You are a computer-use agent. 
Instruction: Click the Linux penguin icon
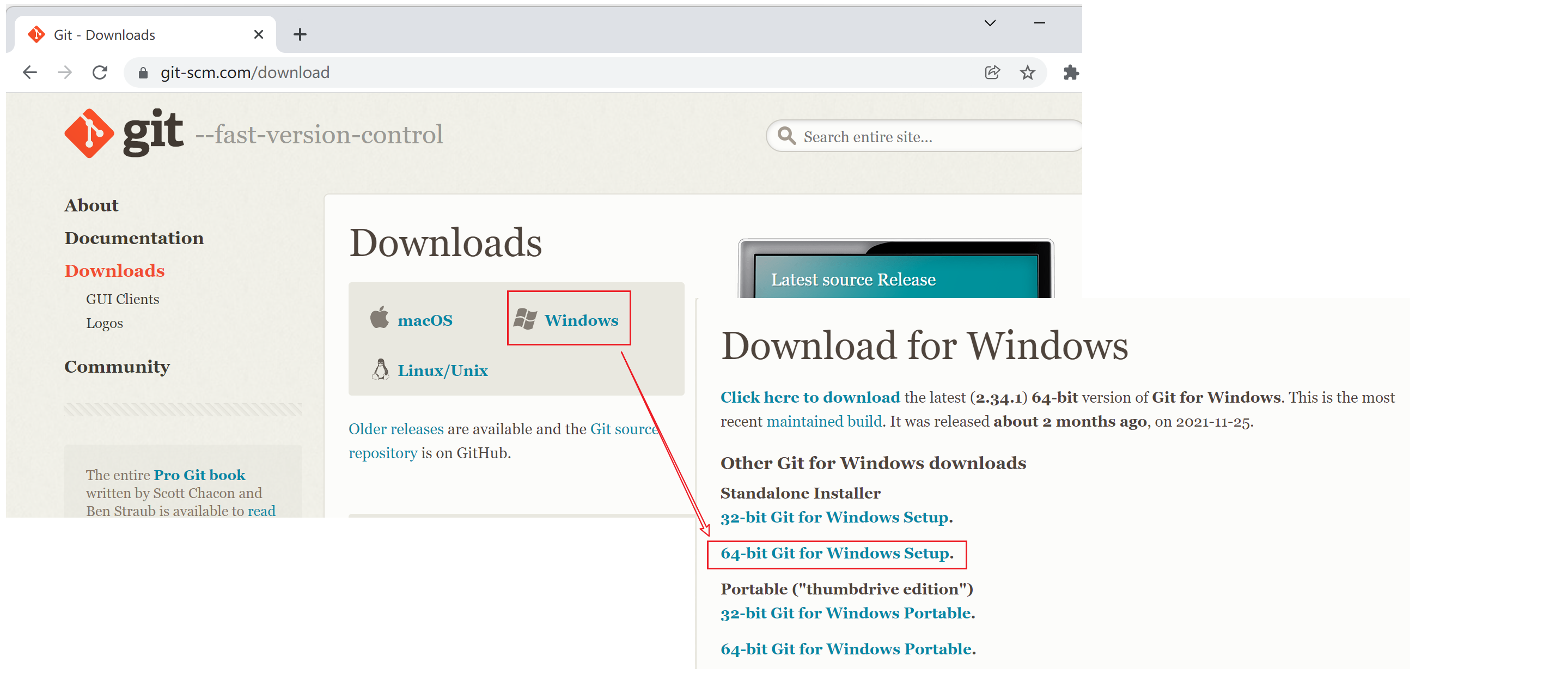coord(381,369)
